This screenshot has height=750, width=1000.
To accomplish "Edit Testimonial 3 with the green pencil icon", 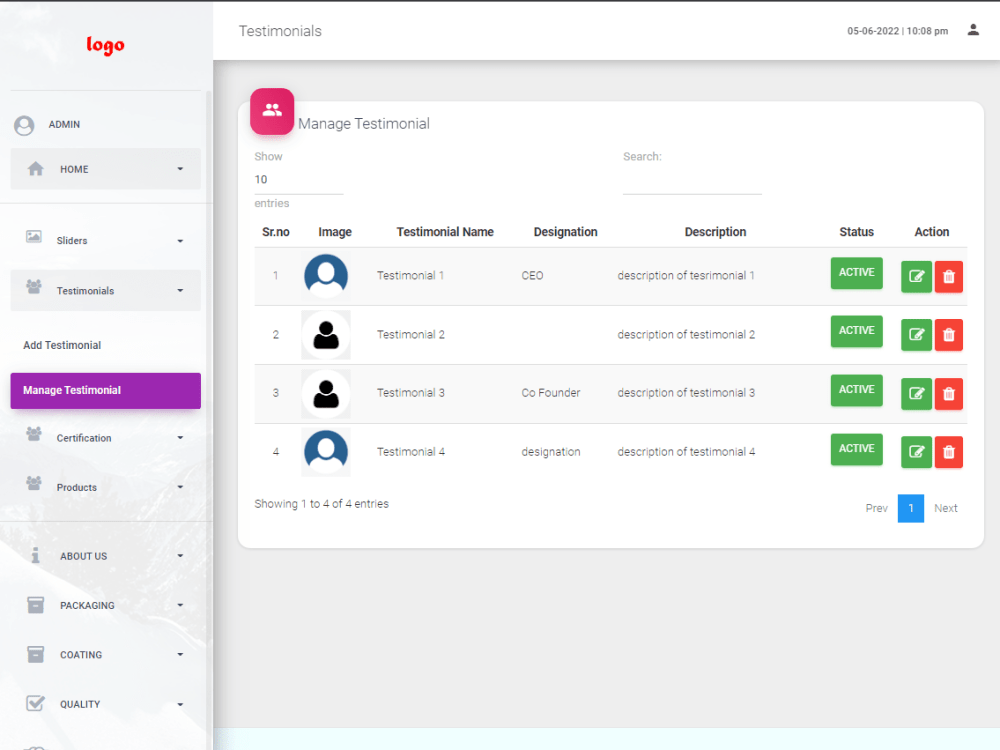I will coord(916,393).
